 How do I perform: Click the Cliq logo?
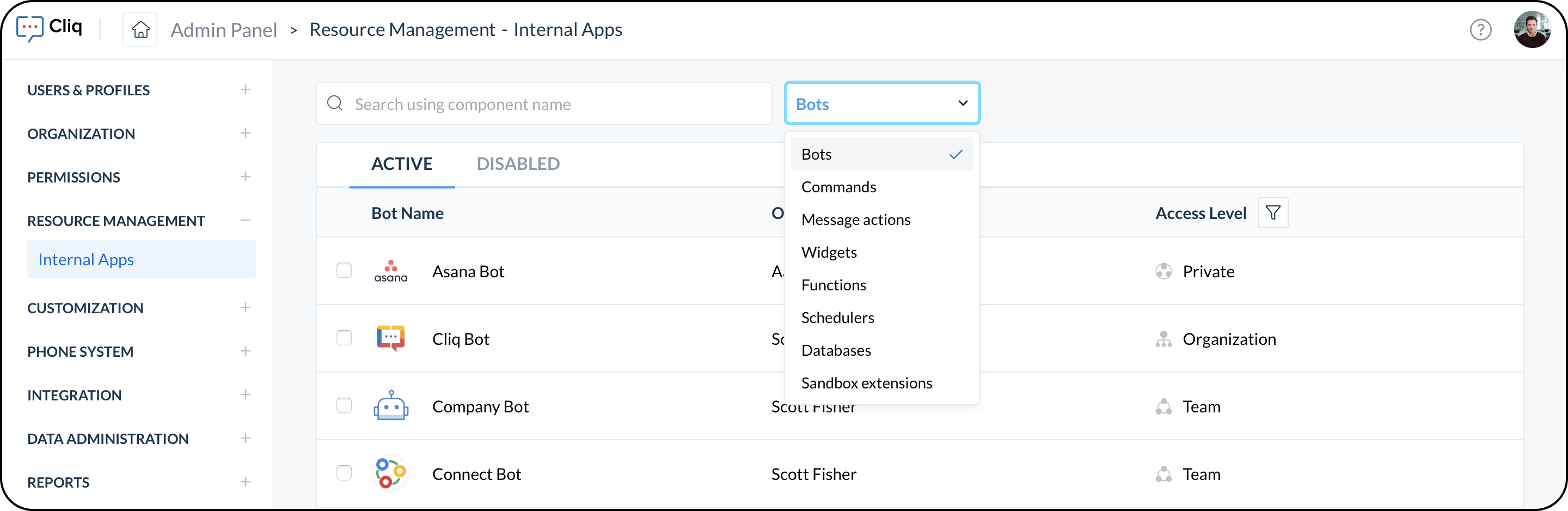50,28
